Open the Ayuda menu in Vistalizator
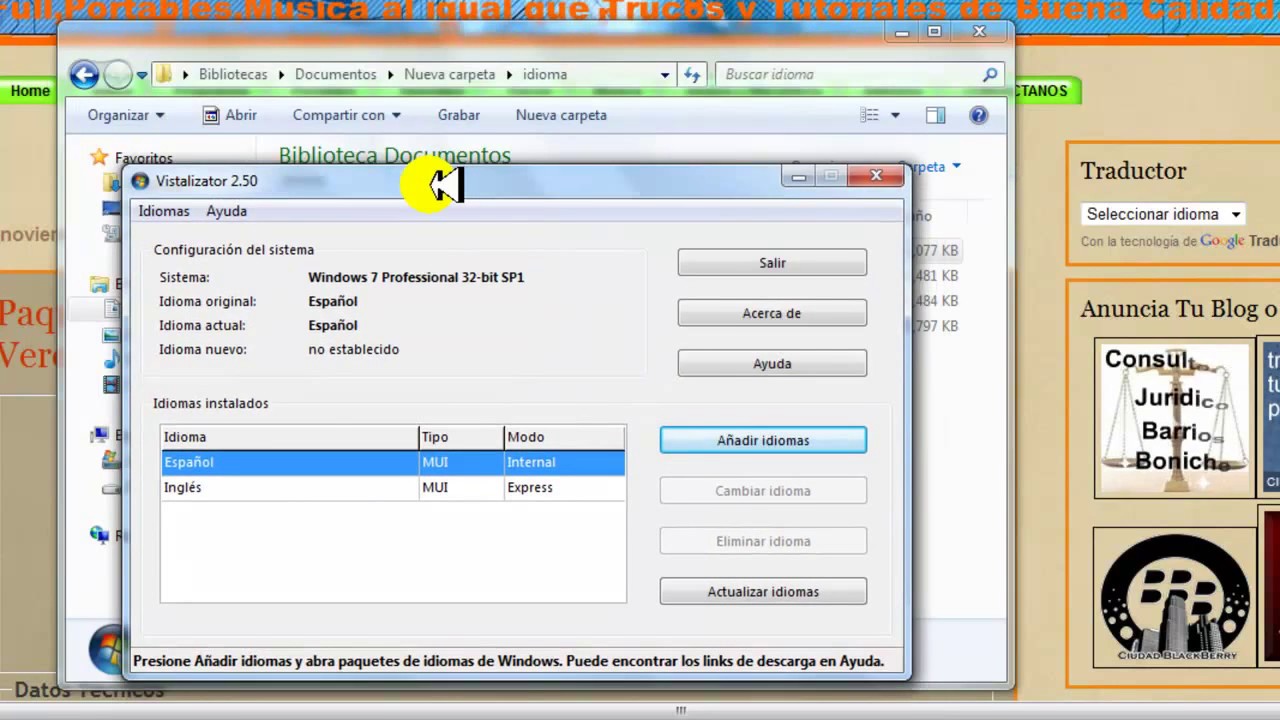The width and height of the screenshot is (1280, 720). click(x=227, y=211)
